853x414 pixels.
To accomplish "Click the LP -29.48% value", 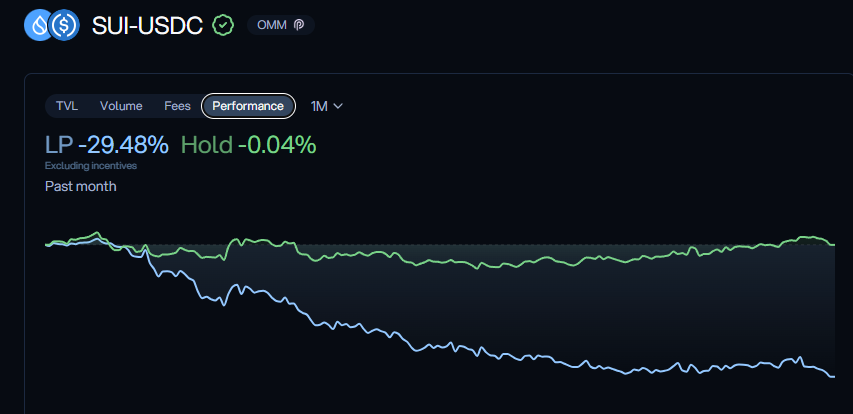I will [x=107, y=145].
